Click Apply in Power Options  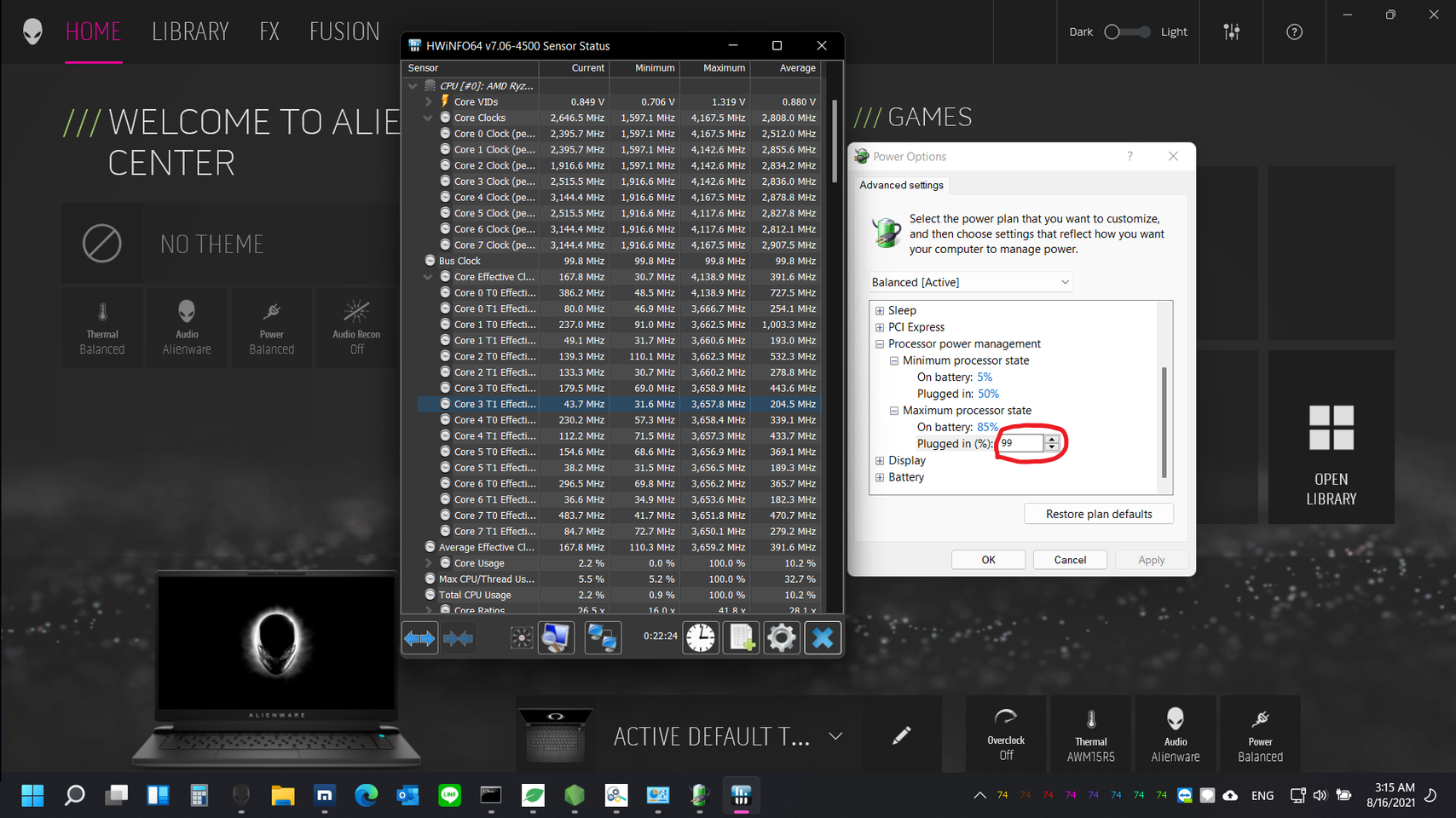click(x=1151, y=560)
